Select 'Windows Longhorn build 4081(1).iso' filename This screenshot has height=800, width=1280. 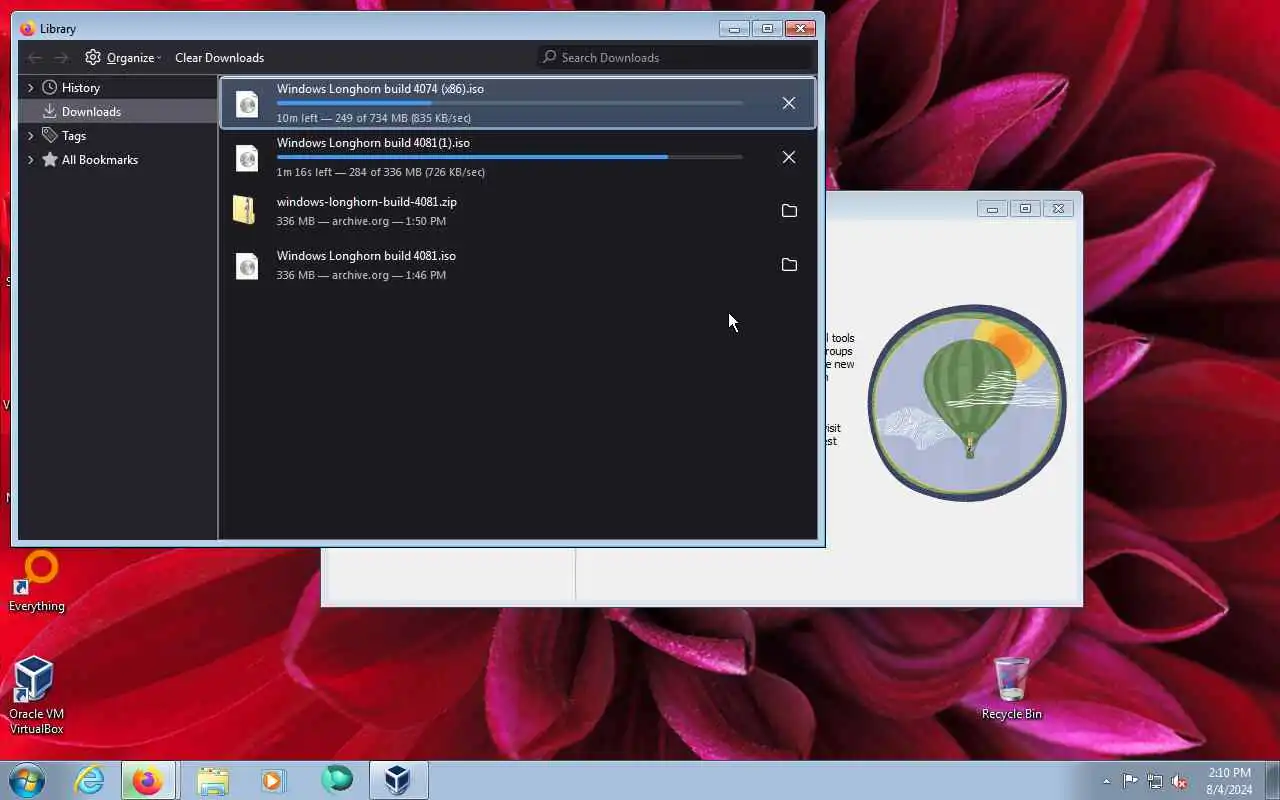tap(373, 143)
